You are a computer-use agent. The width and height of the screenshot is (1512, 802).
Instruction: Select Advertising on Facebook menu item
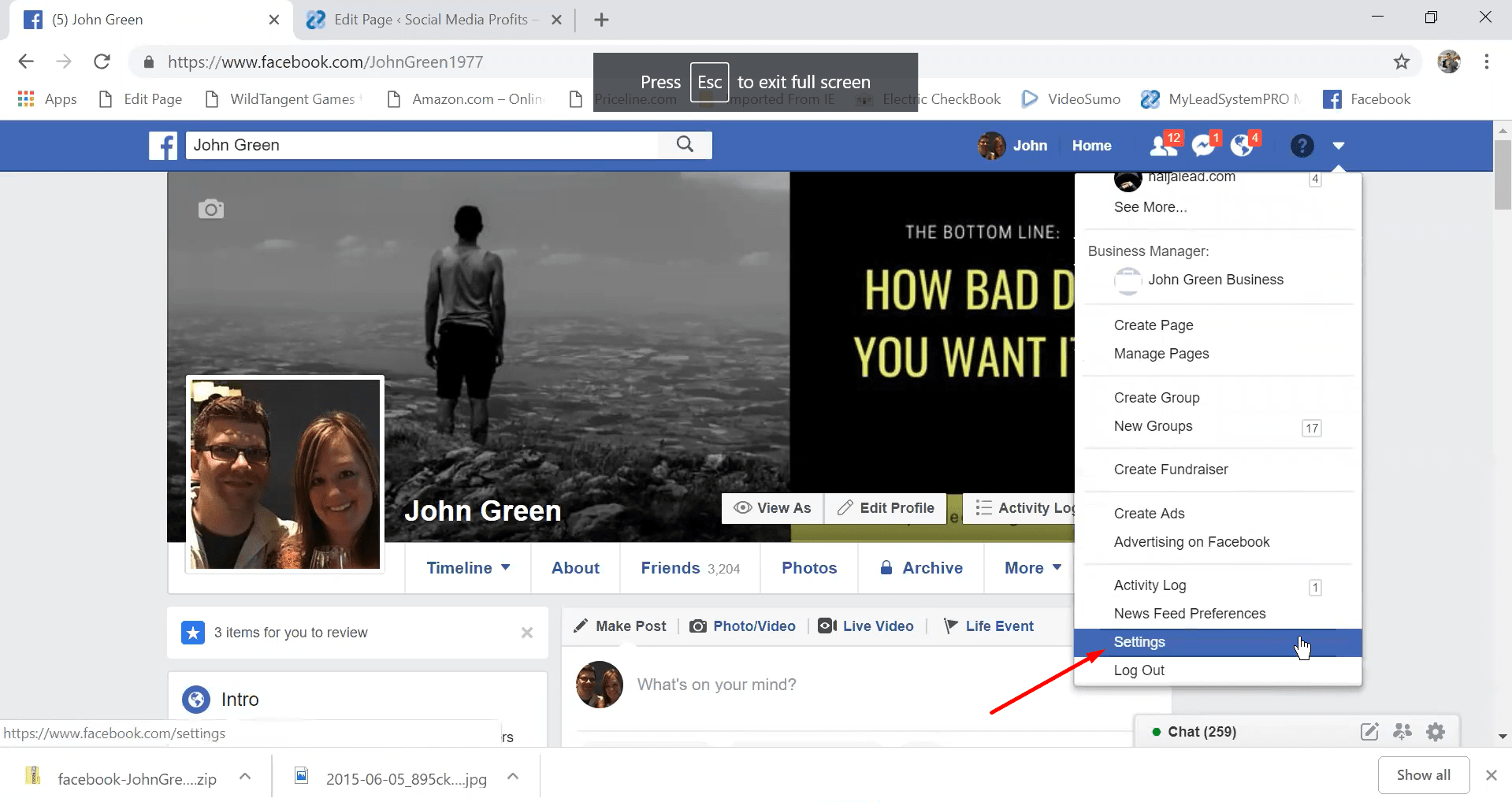(x=1217, y=542)
